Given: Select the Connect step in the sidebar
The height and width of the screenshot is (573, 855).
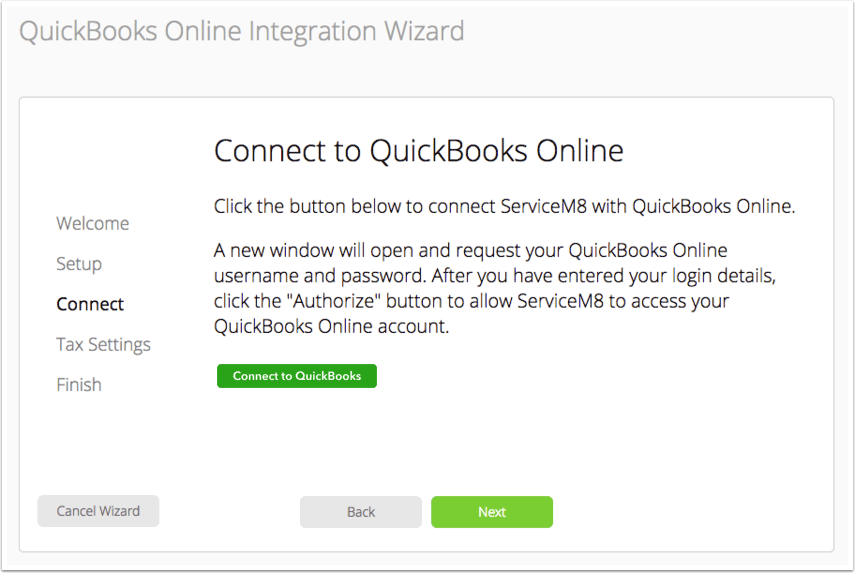Looking at the screenshot, I should 90,304.
